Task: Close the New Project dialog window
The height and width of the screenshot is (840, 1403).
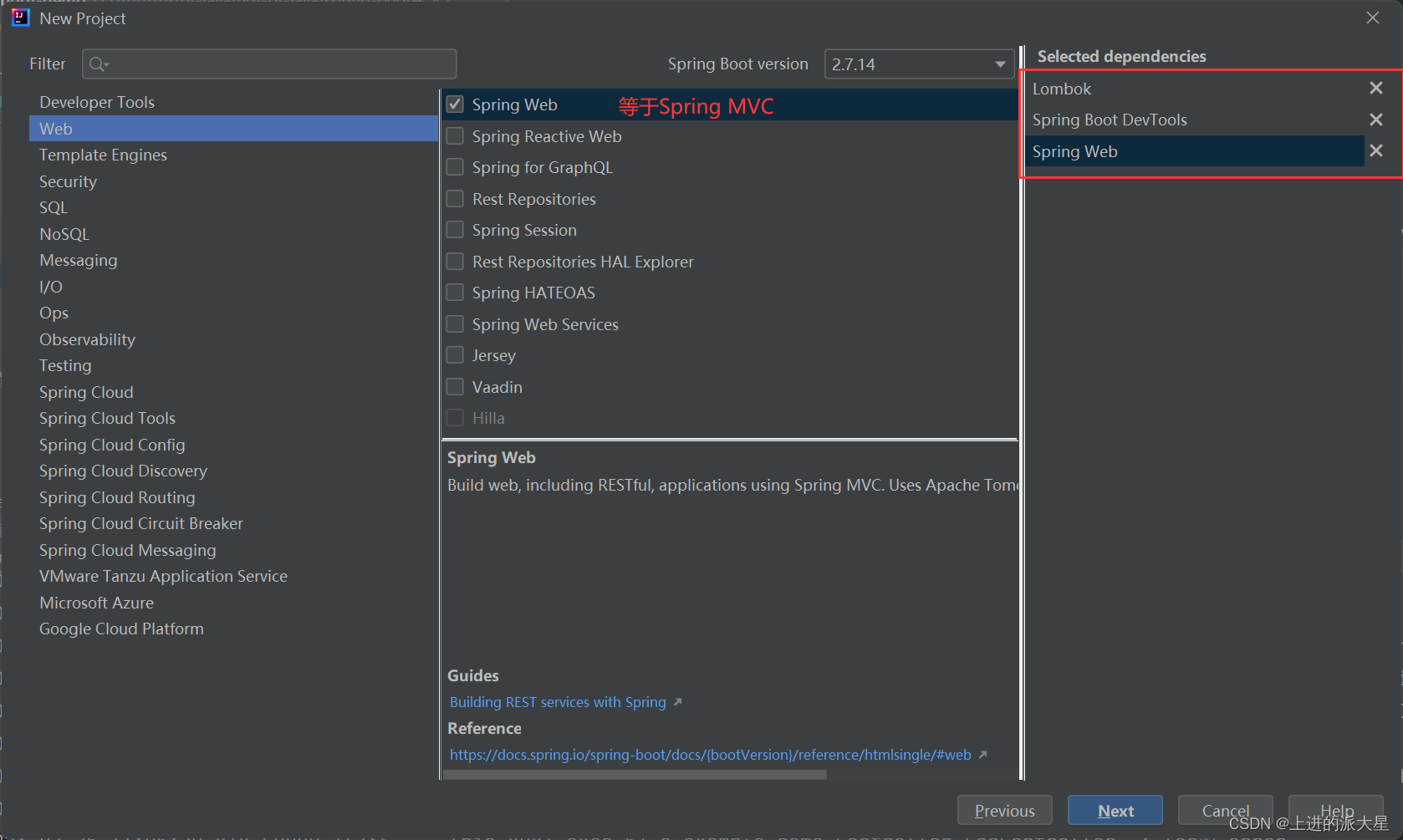Action: pos(1373,18)
